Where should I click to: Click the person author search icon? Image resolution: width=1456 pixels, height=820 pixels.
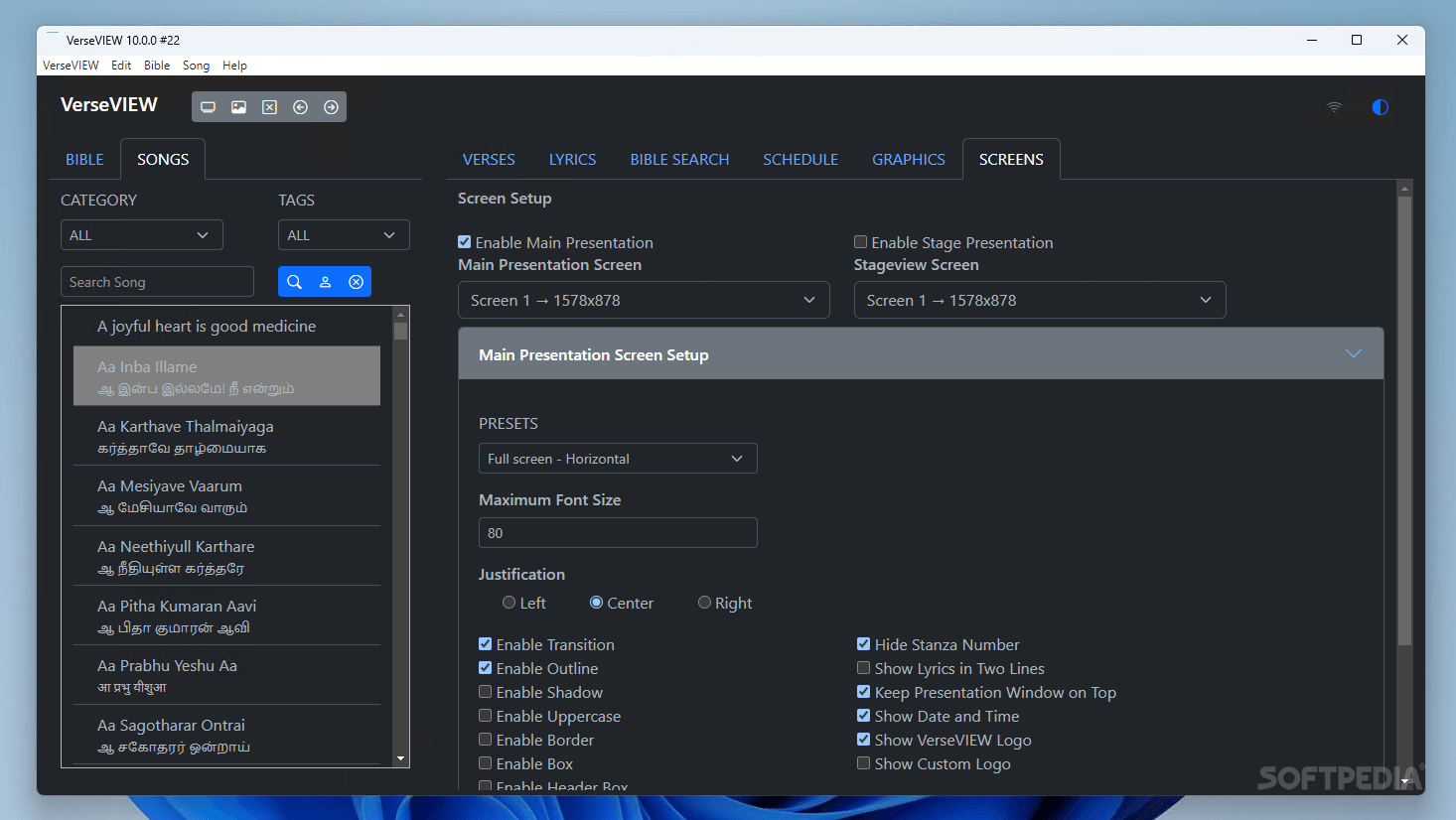(325, 282)
